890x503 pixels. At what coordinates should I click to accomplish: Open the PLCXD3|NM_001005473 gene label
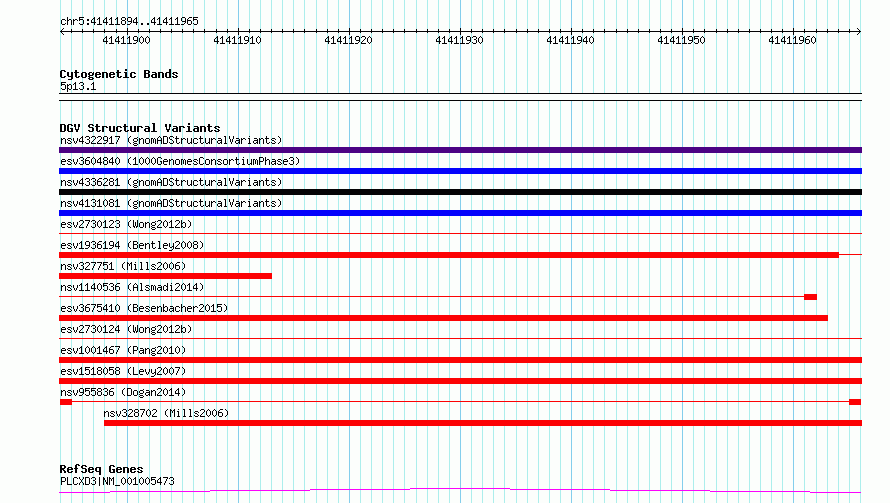[x=117, y=481]
